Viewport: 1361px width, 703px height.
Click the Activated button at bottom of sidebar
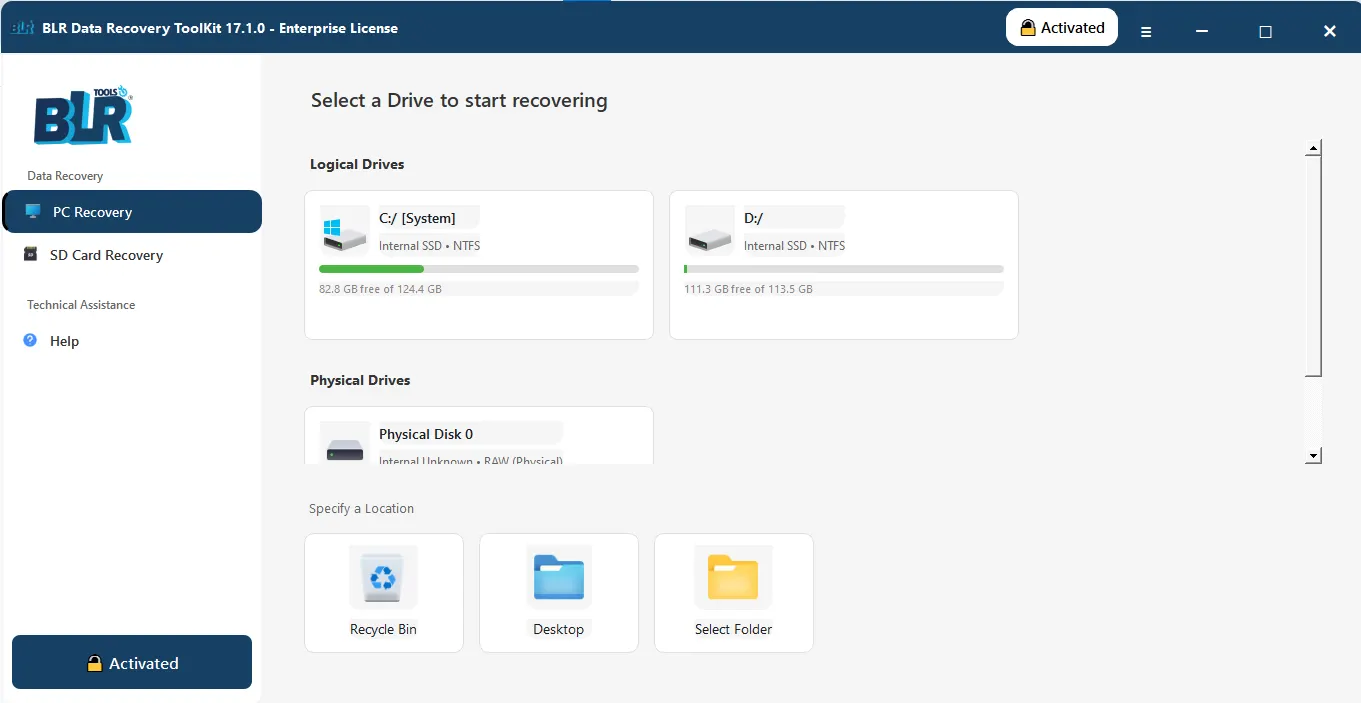click(132, 662)
